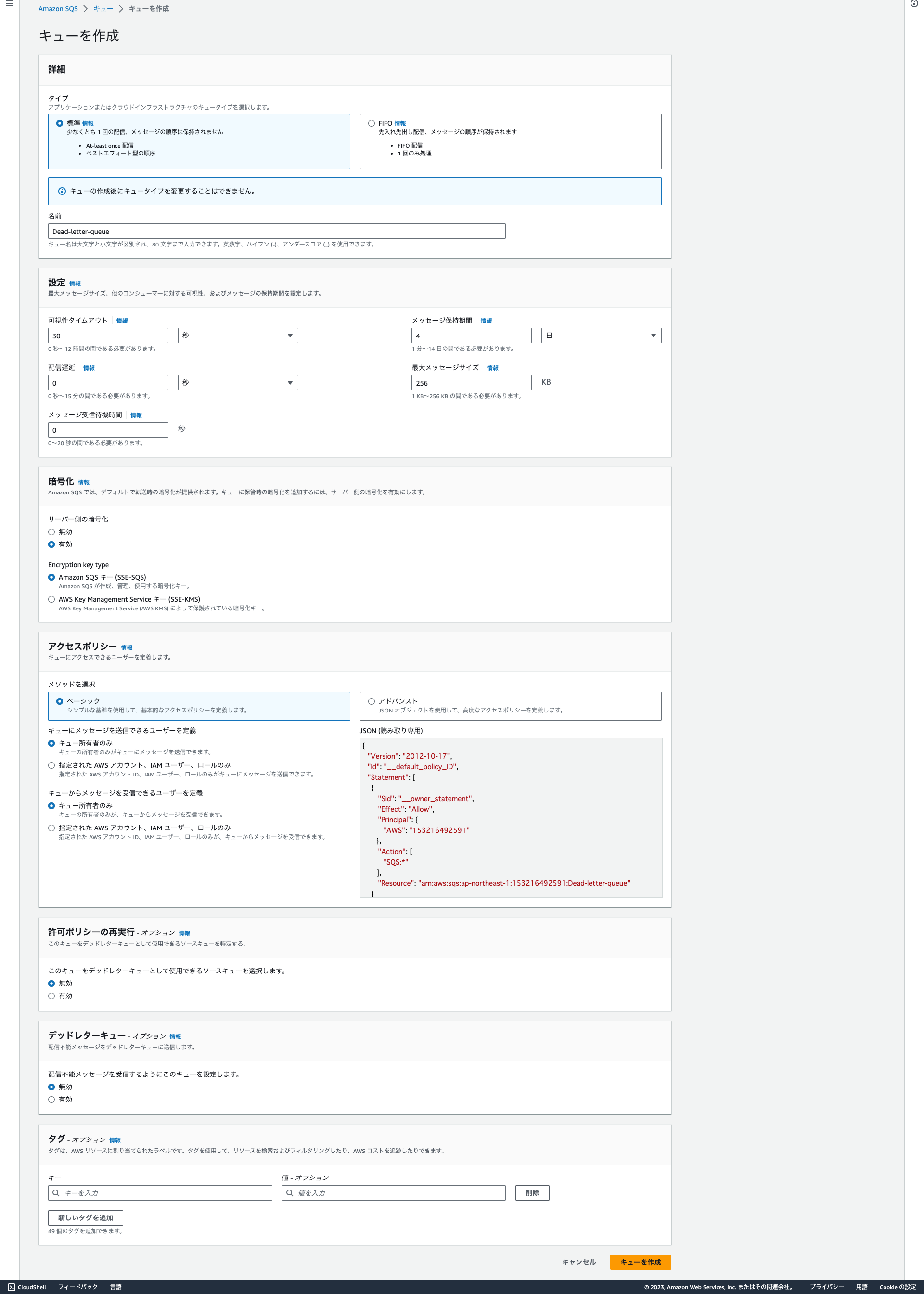Screen dimensions: 924x1294
Task: Open フィードバック in footer
Action: (x=78, y=1287)
